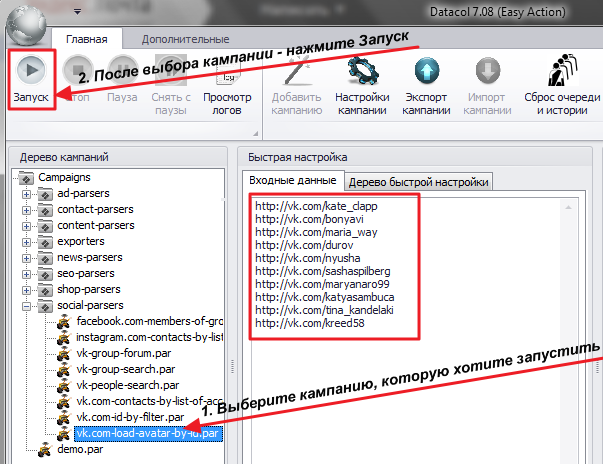
Task: Select facebook.com-members-of-group campaign
Action: pos(149,321)
